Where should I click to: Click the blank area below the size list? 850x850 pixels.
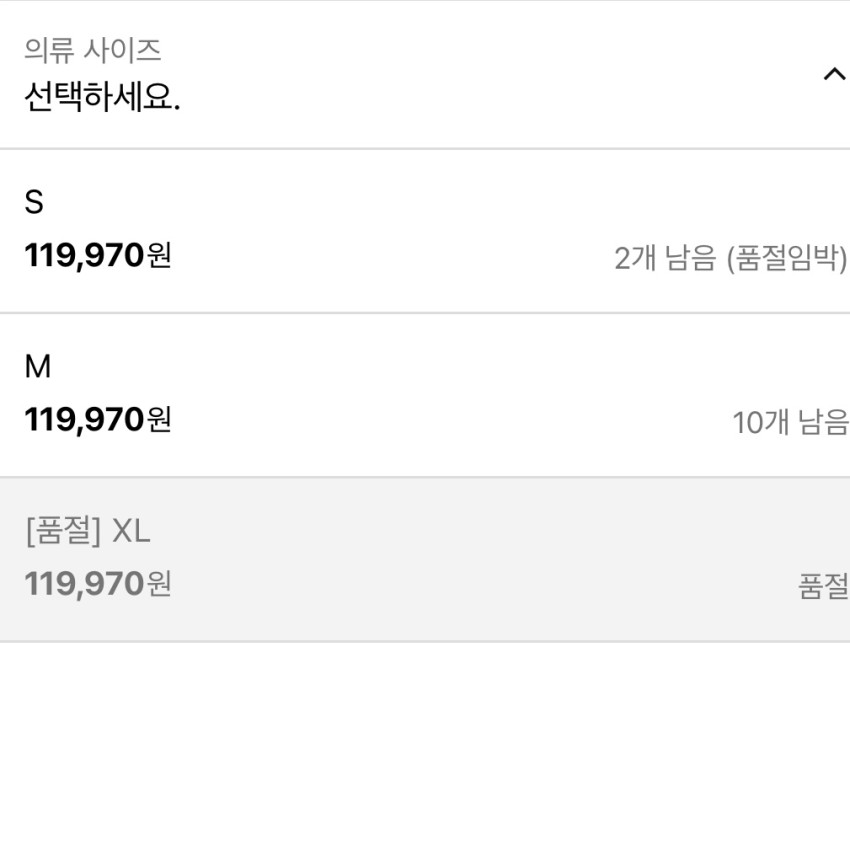pyautogui.click(x=424, y=745)
